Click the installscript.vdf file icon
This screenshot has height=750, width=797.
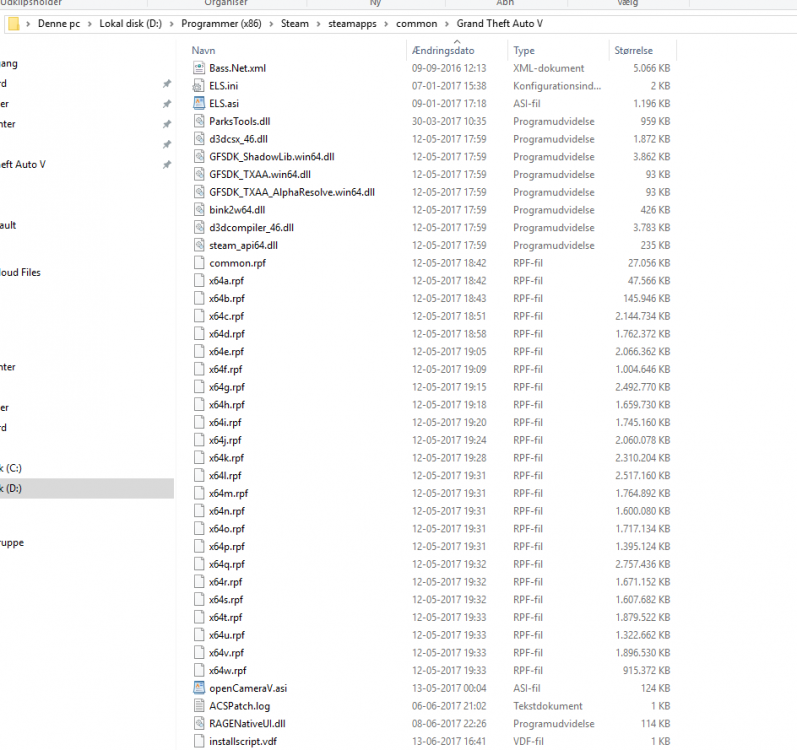[199, 741]
